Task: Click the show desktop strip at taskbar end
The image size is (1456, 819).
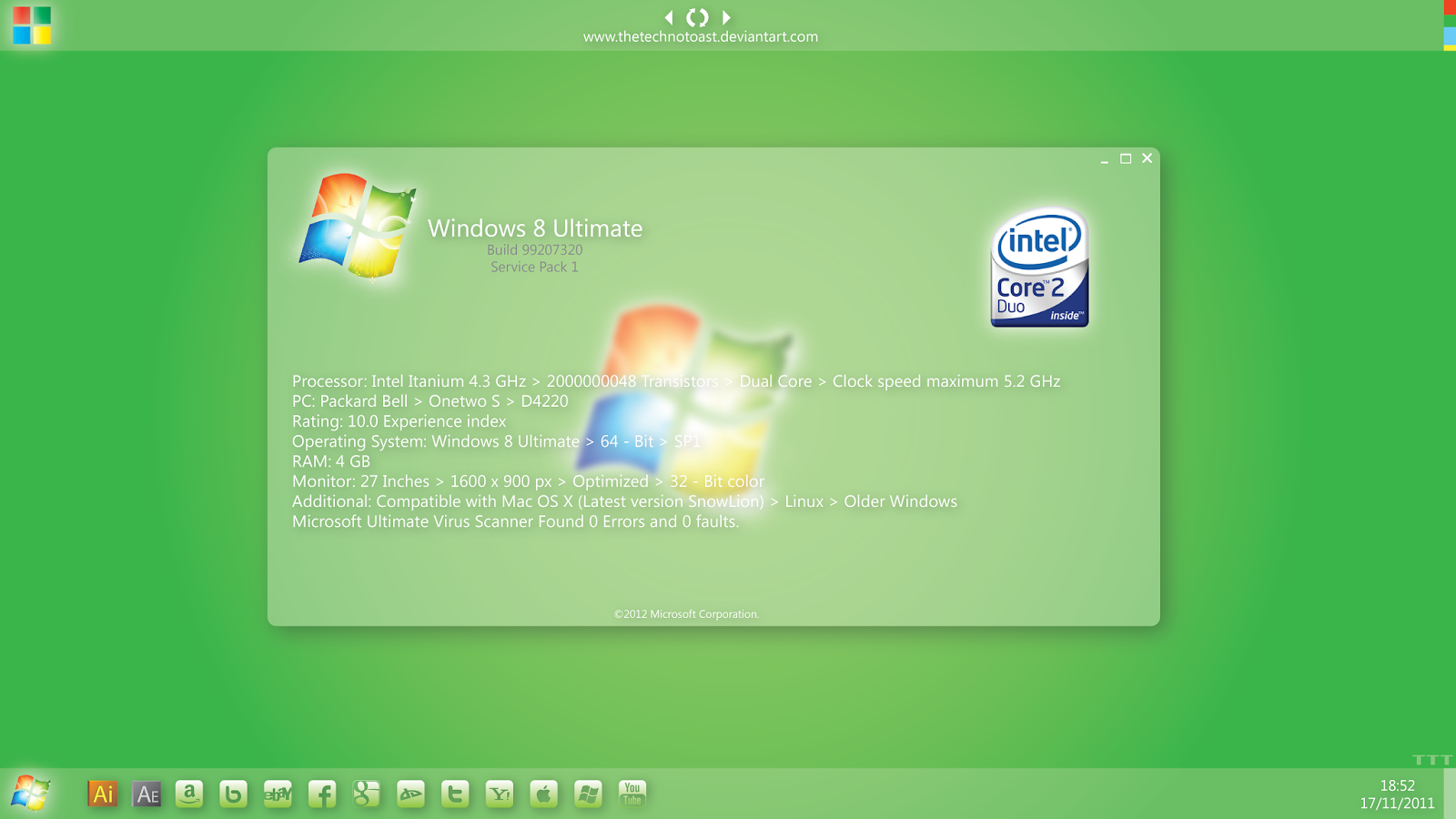Action: [x=1450, y=794]
